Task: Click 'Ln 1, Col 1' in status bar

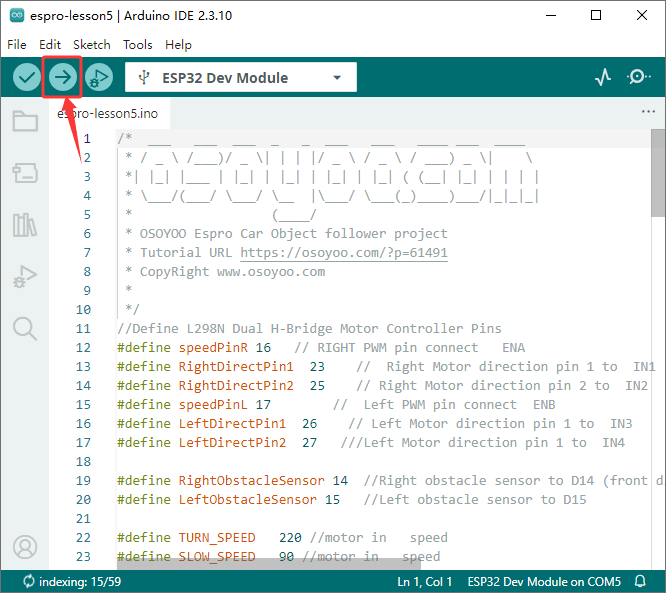Action: pyautogui.click(x=424, y=582)
